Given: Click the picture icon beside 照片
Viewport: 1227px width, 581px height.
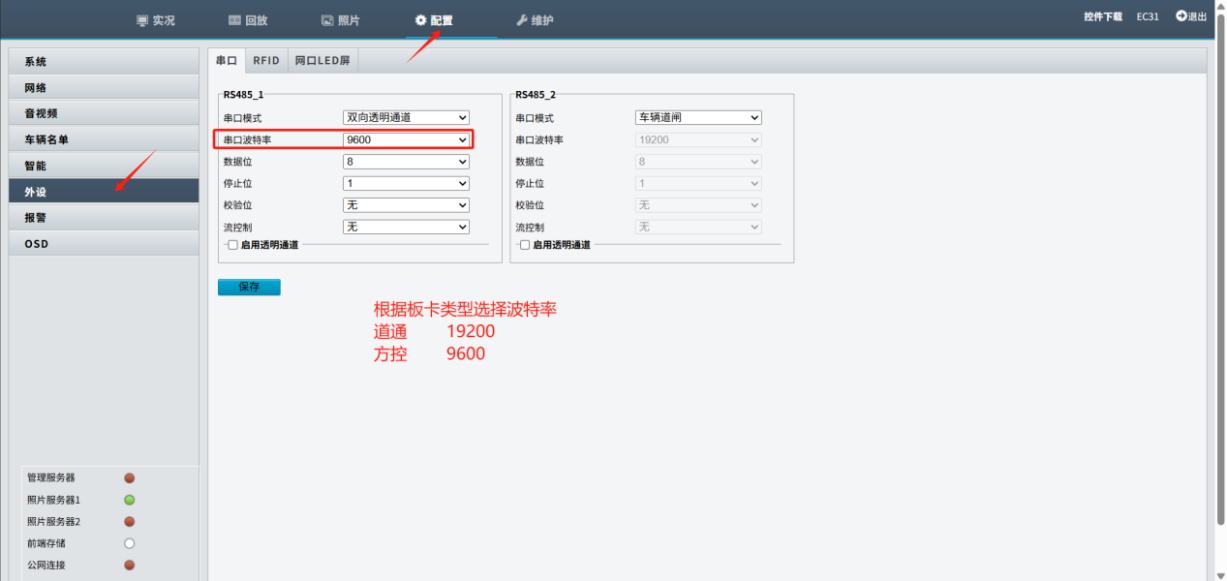Looking at the screenshot, I should [327, 21].
